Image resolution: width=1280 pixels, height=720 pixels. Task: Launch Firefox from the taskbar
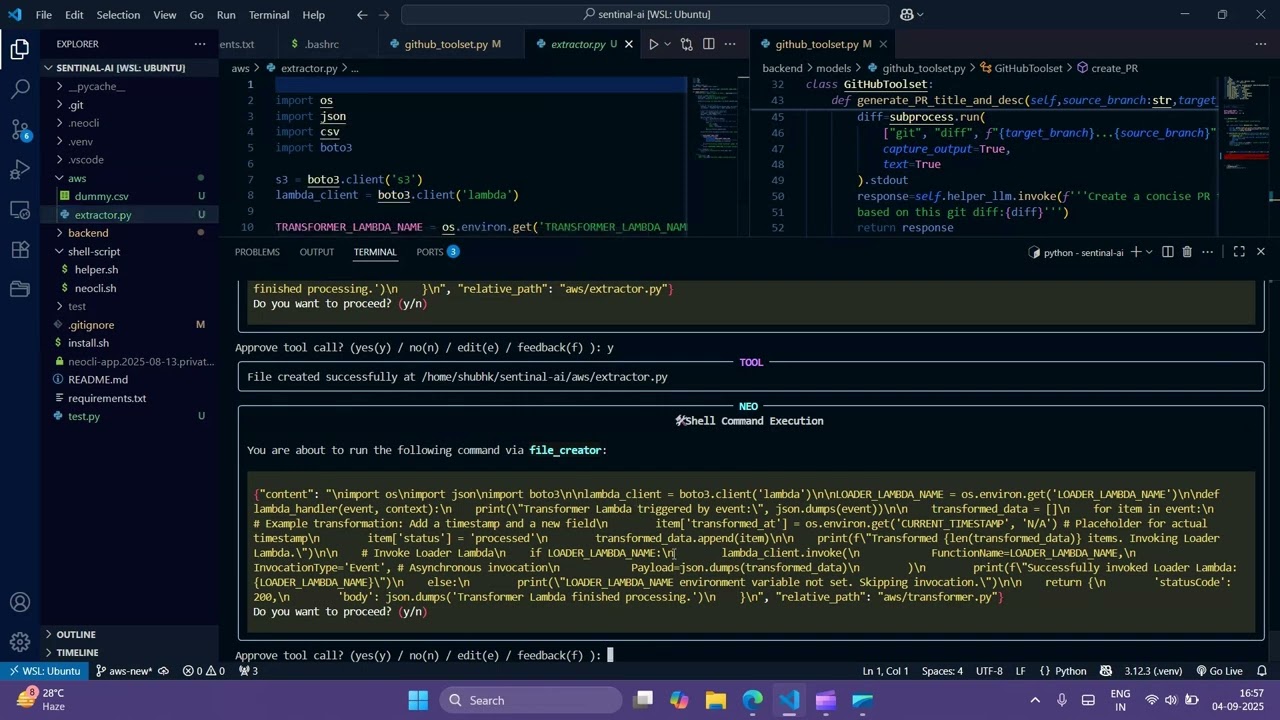[753, 700]
